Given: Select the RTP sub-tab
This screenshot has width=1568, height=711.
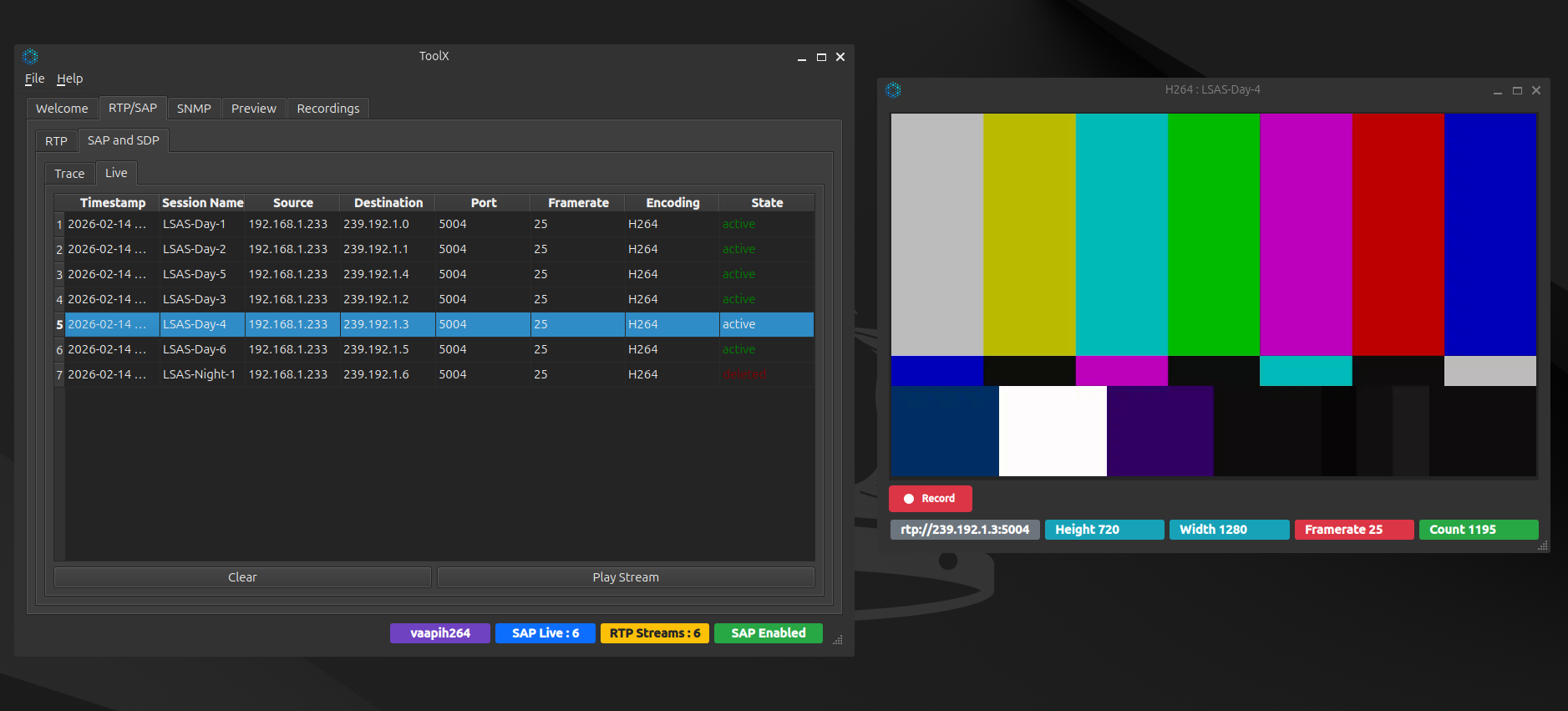Looking at the screenshot, I should (56, 141).
